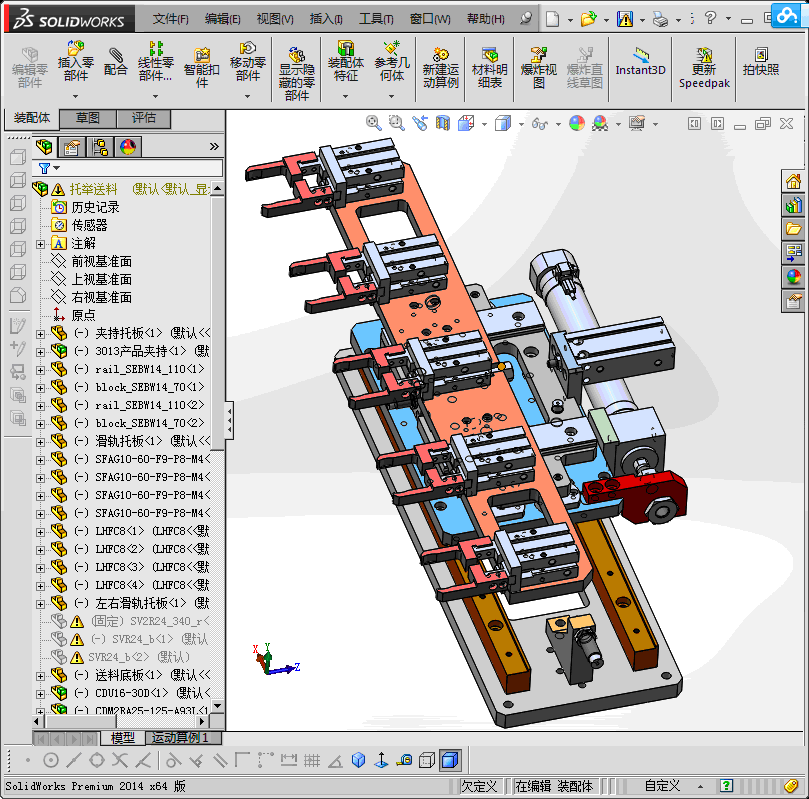The width and height of the screenshot is (809, 799).
Task: Open View Orientation icon
Action: [x=466, y=123]
